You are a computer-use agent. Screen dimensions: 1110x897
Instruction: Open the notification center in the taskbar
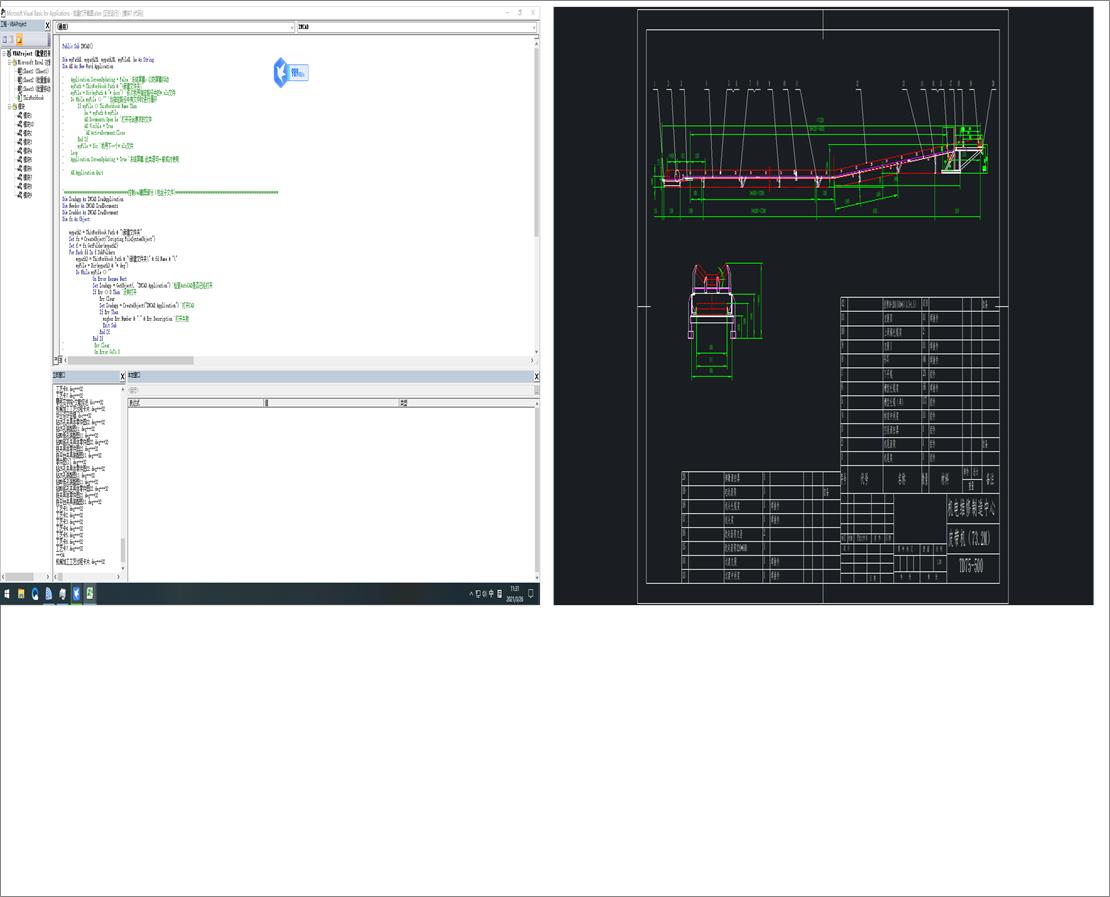(531, 594)
